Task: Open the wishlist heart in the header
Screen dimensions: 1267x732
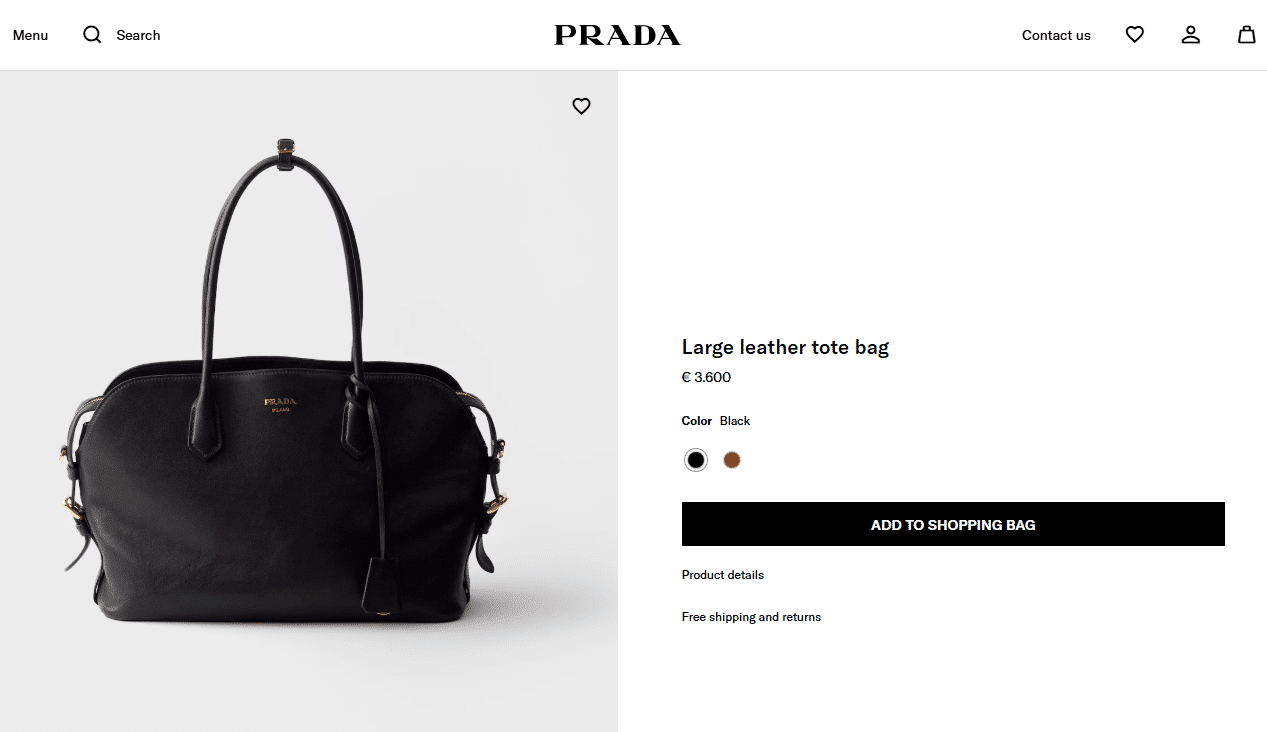Action: pos(1134,35)
